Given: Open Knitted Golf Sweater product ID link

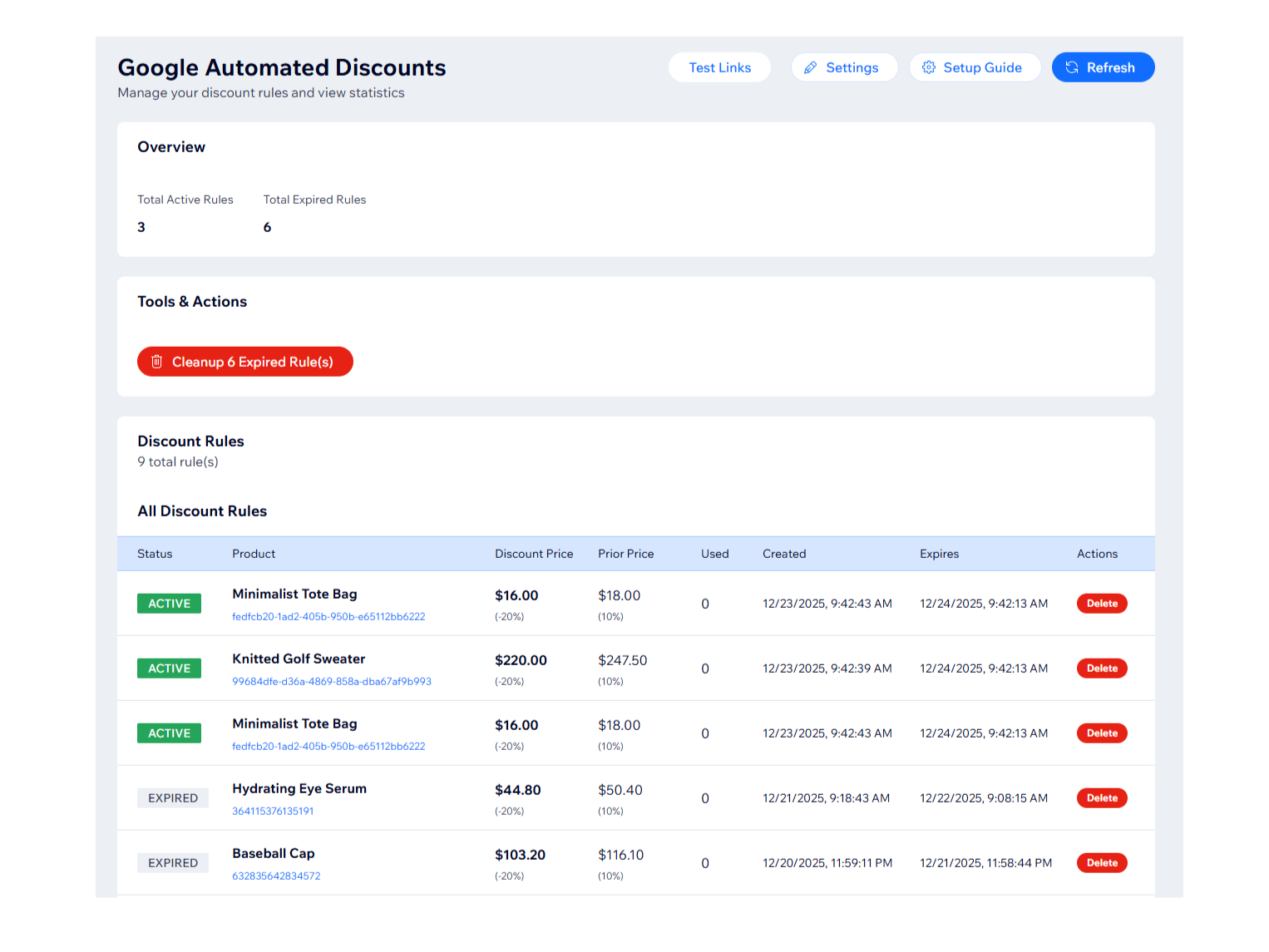Looking at the screenshot, I should coord(331,682).
